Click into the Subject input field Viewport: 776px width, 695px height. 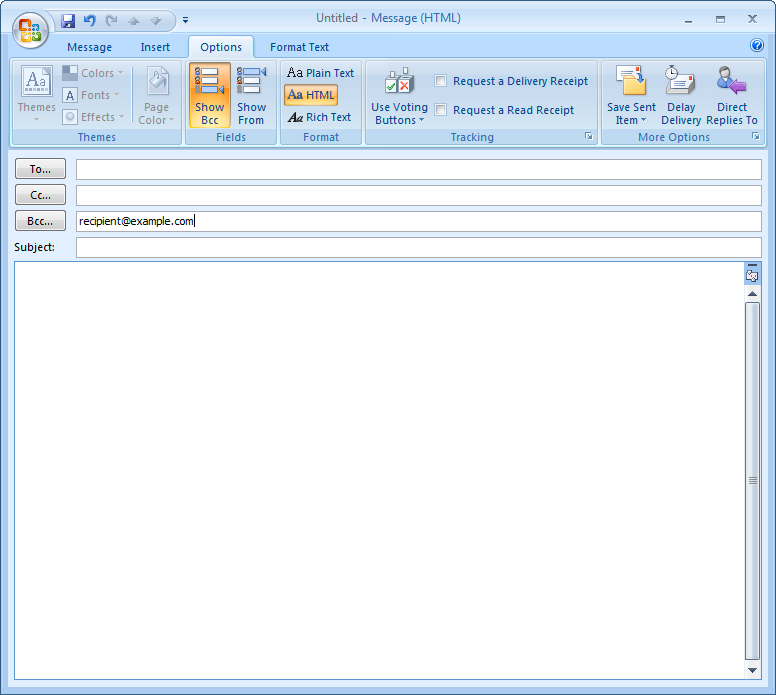click(x=418, y=247)
